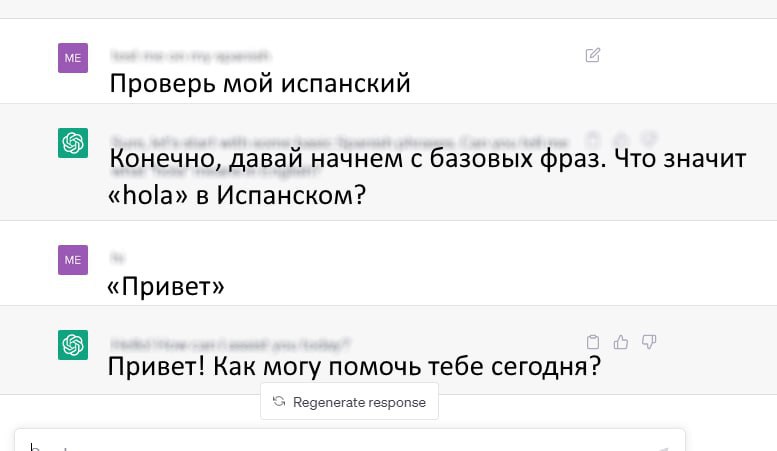This screenshot has width=777, height=451.
Task: Click the blurred text above the «Привет» message
Action: coord(118,258)
